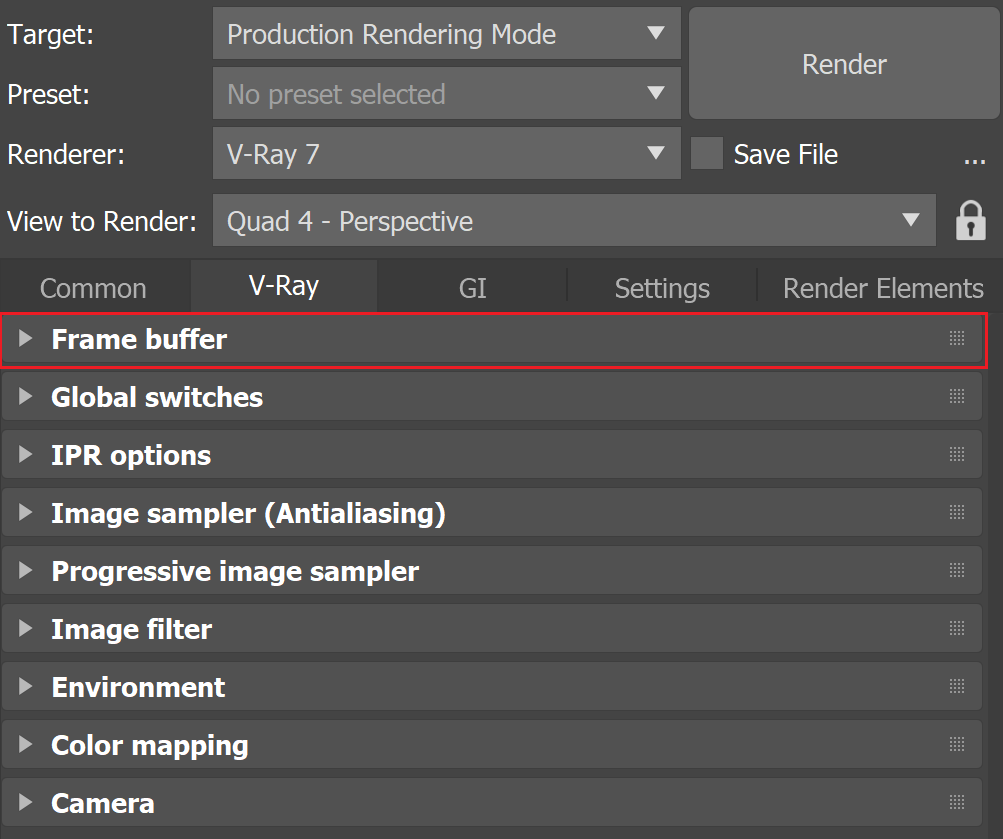Open the View to Render dropdown
This screenshot has height=839, width=1003.
pos(574,221)
